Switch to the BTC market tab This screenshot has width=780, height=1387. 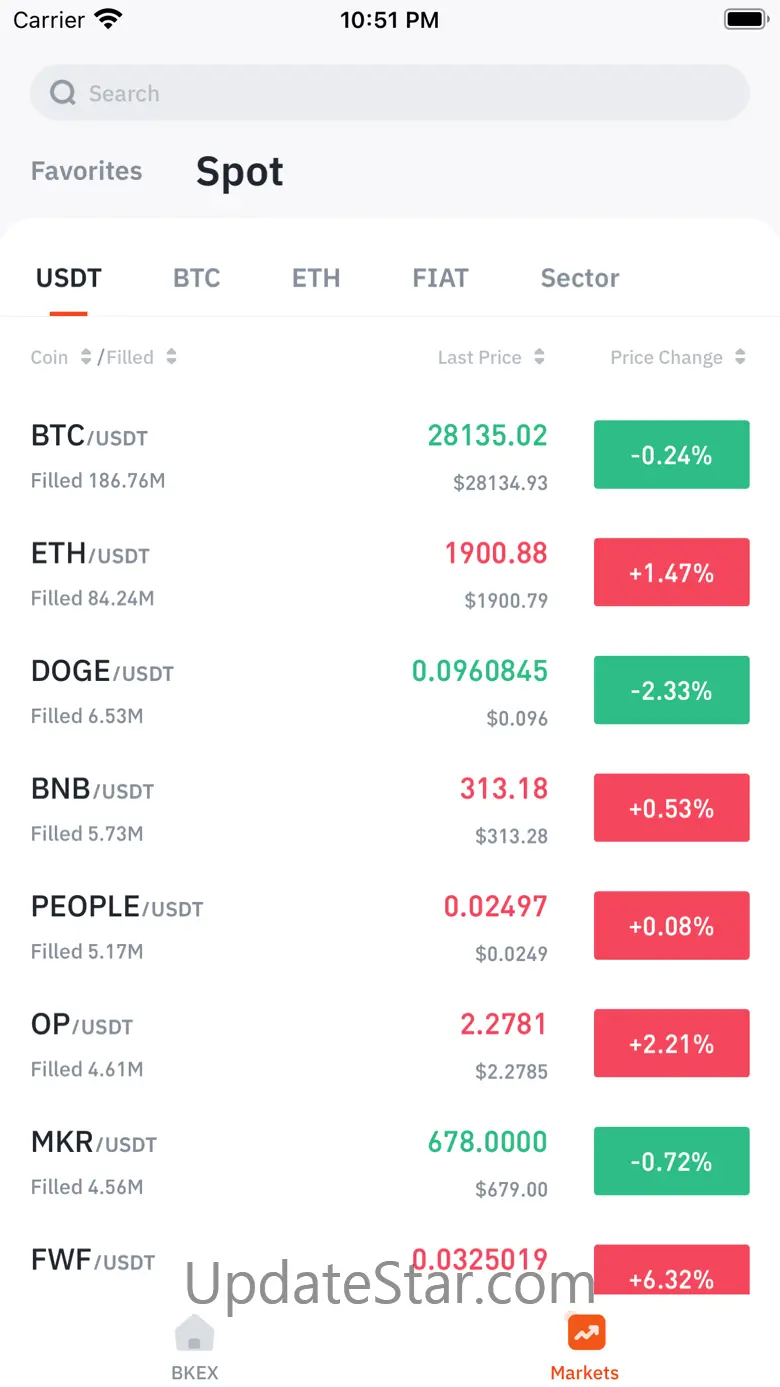pos(196,278)
